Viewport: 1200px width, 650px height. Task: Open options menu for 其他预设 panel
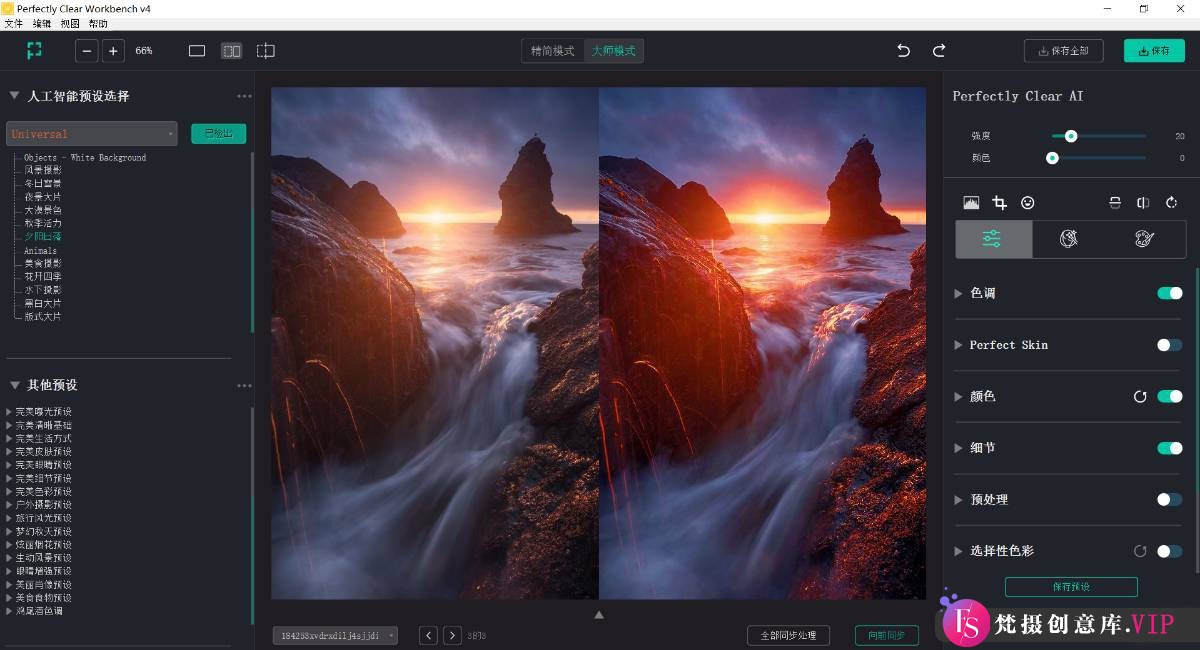[244, 386]
